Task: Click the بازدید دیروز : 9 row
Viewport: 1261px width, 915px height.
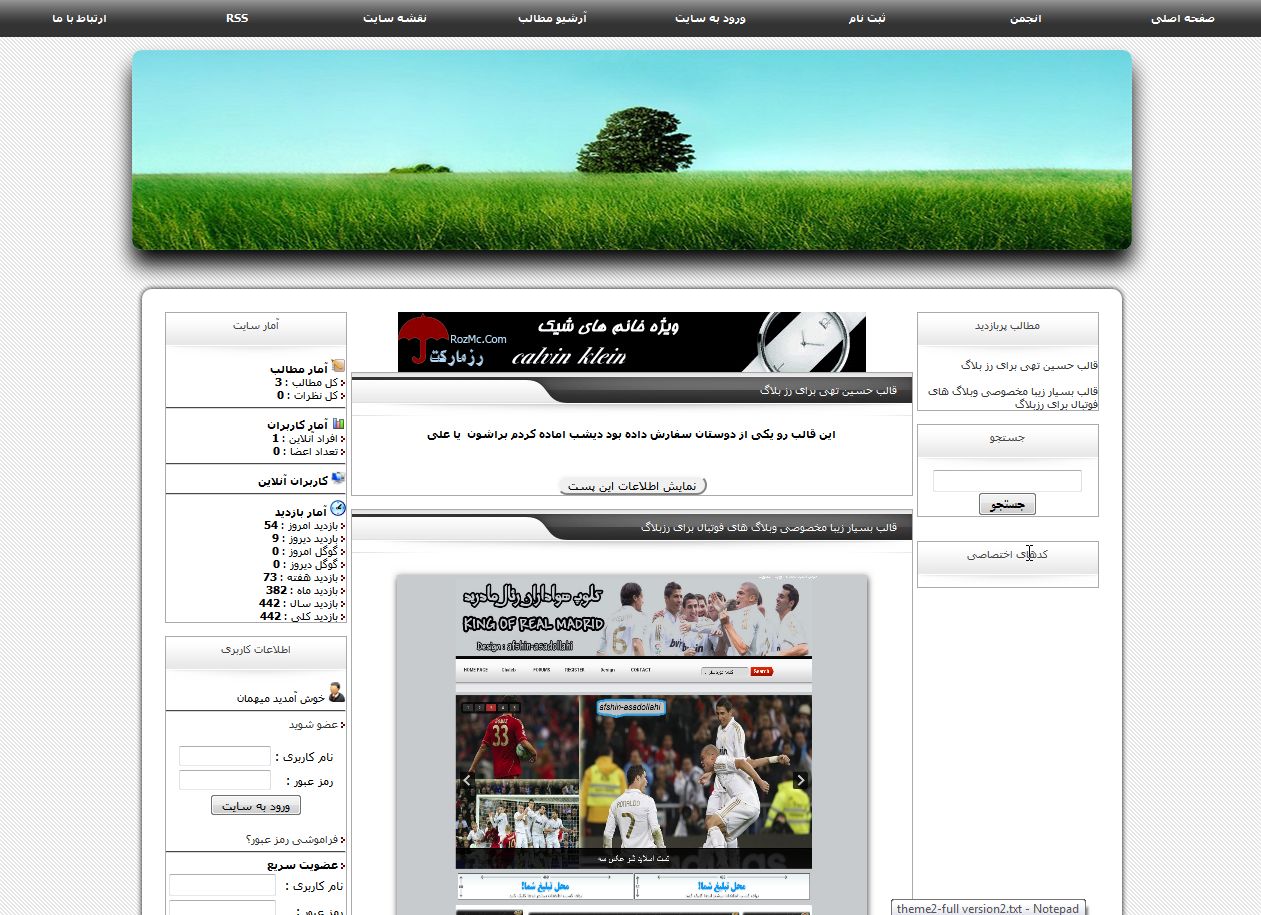Action: [x=307, y=538]
